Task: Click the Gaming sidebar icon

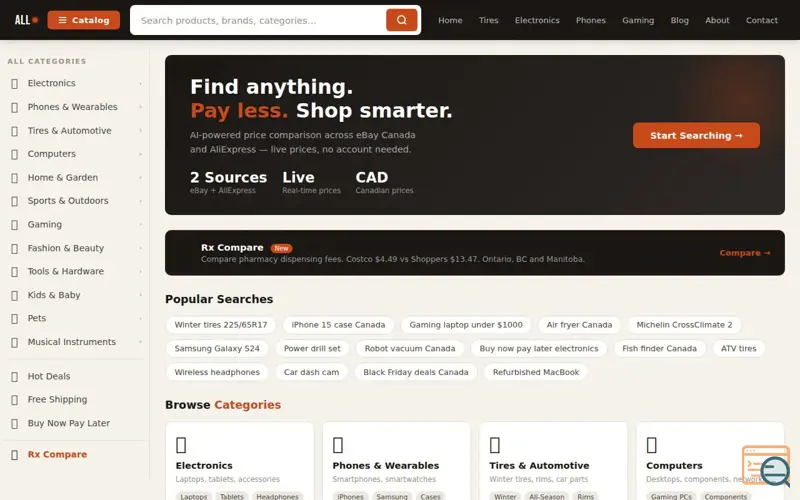Action: 15,225
